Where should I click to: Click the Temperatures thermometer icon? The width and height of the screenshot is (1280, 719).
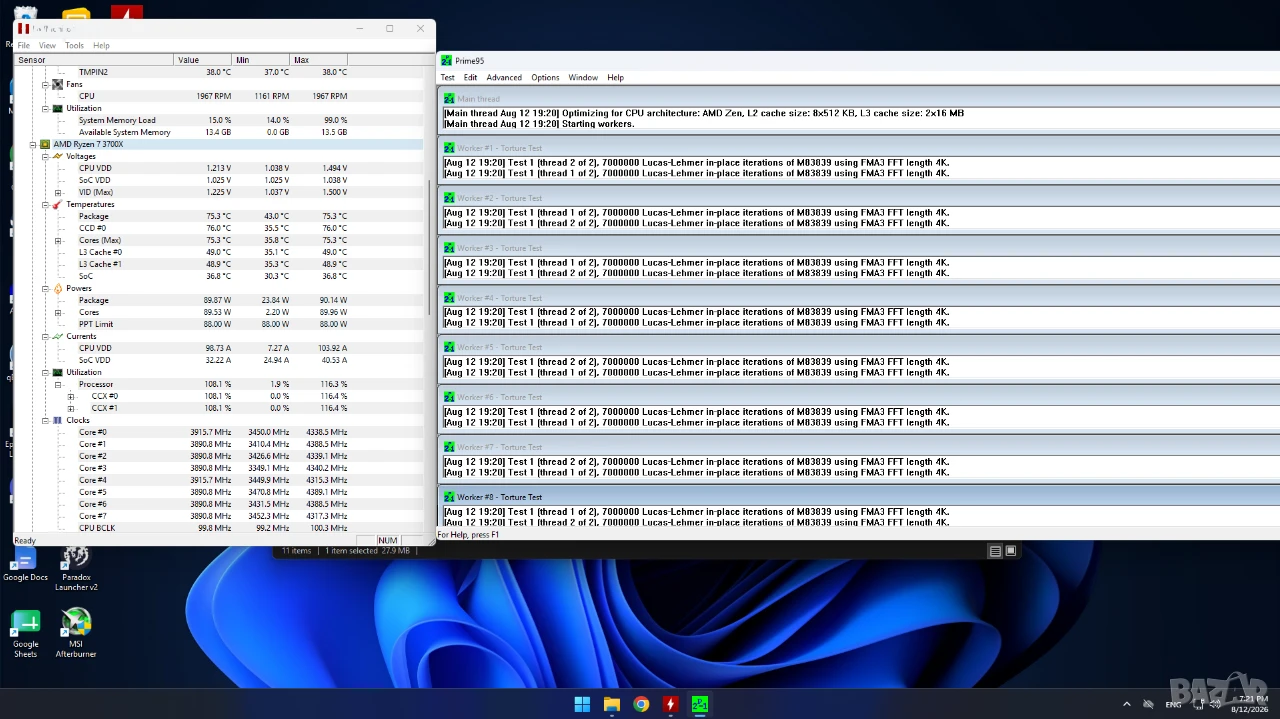point(58,204)
